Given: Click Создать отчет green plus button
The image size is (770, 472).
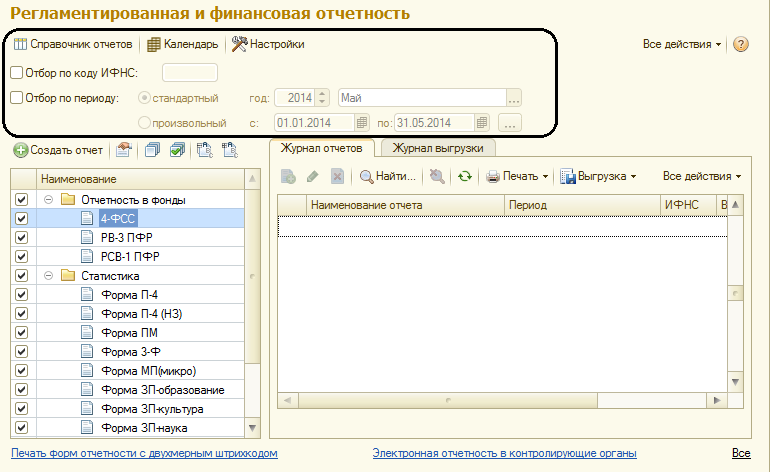Looking at the screenshot, I should (x=58, y=150).
